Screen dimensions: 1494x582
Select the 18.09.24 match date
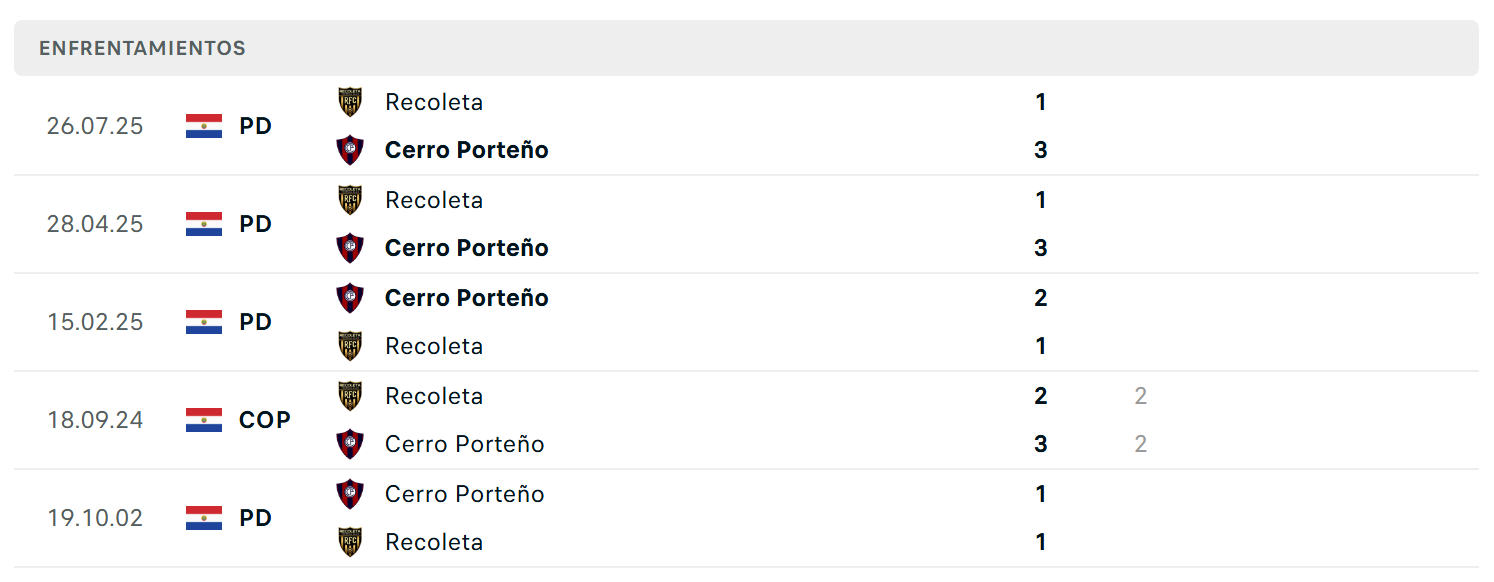click(95, 420)
